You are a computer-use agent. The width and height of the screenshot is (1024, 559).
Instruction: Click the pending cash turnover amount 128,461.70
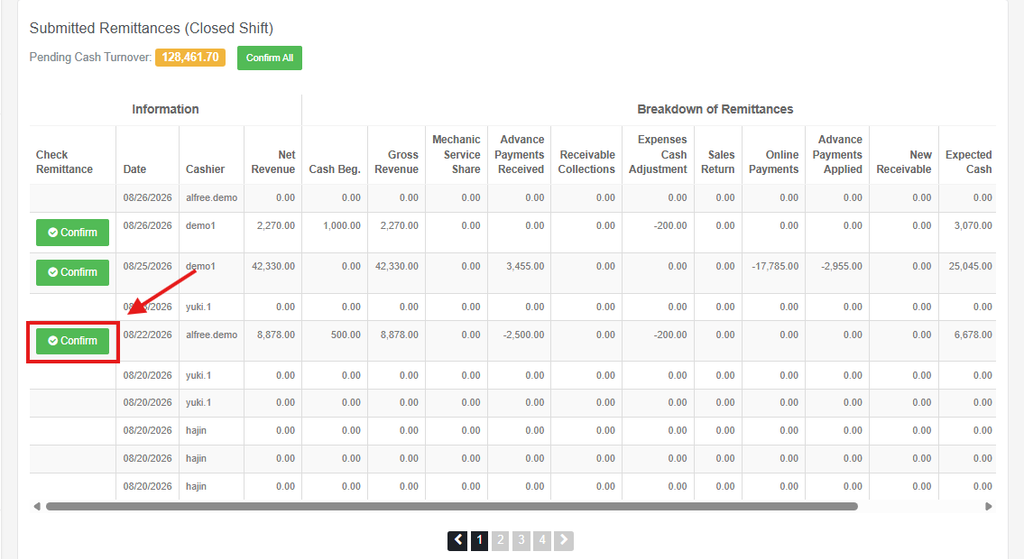click(190, 57)
